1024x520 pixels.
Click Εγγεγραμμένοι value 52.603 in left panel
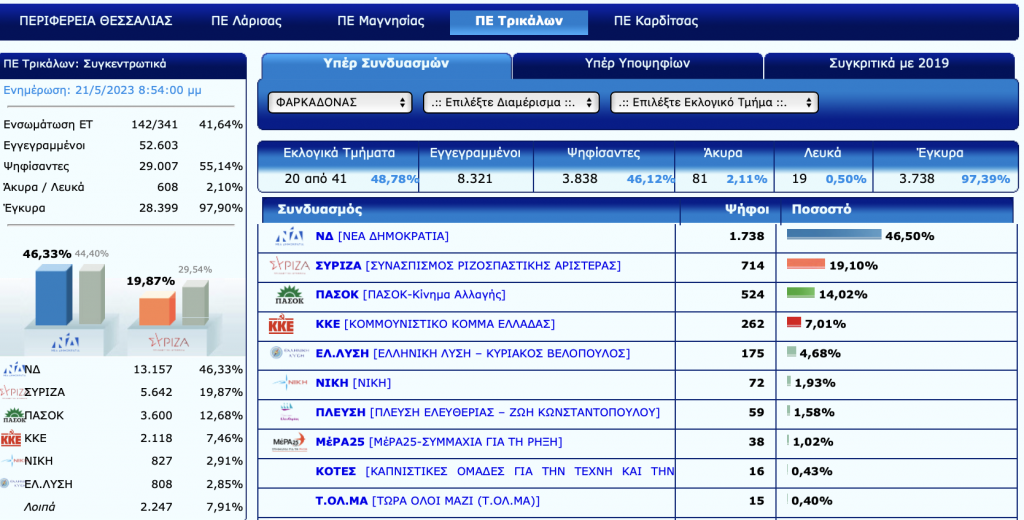point(159,145)
